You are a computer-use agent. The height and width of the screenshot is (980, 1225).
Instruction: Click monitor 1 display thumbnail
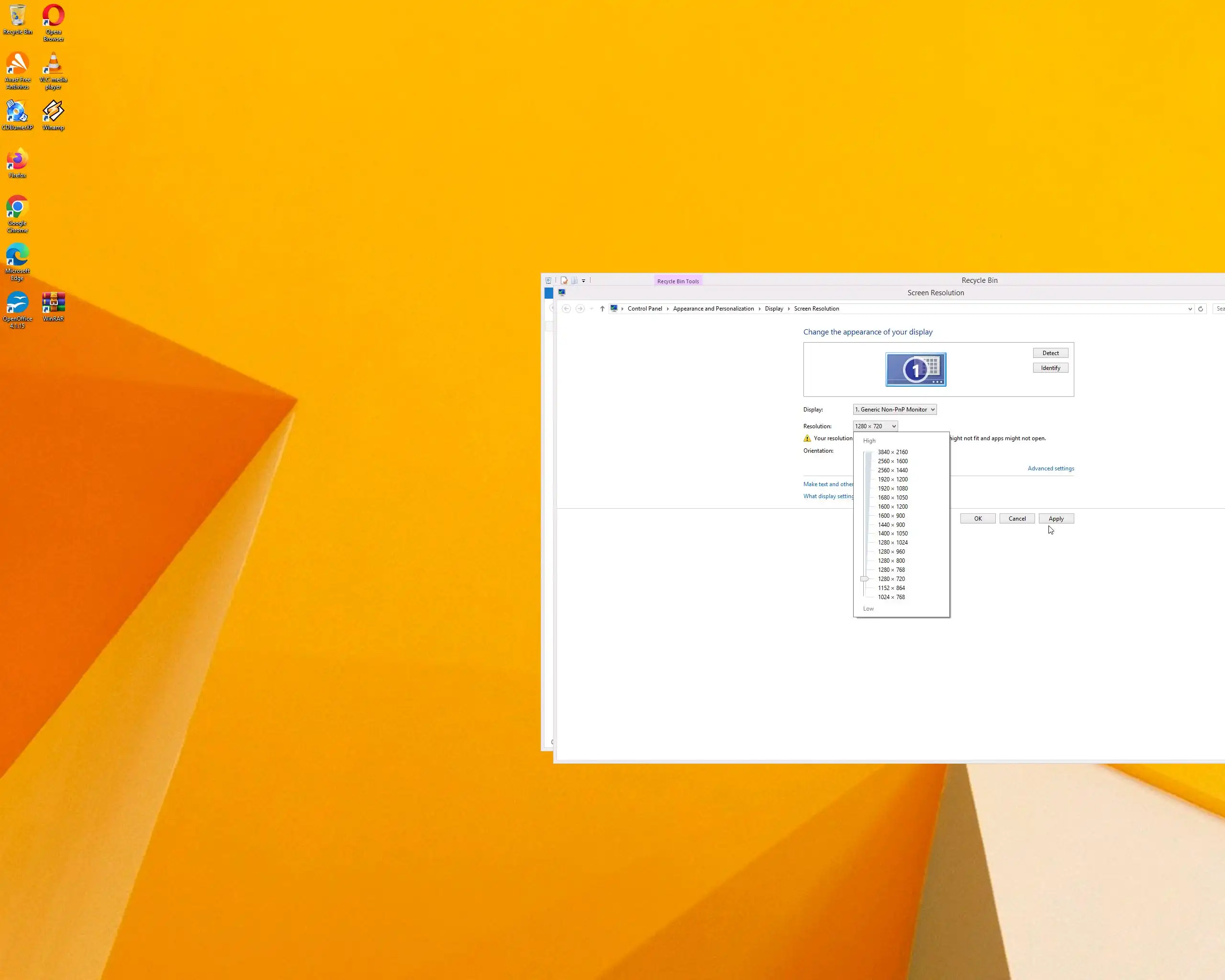point(915,369)
